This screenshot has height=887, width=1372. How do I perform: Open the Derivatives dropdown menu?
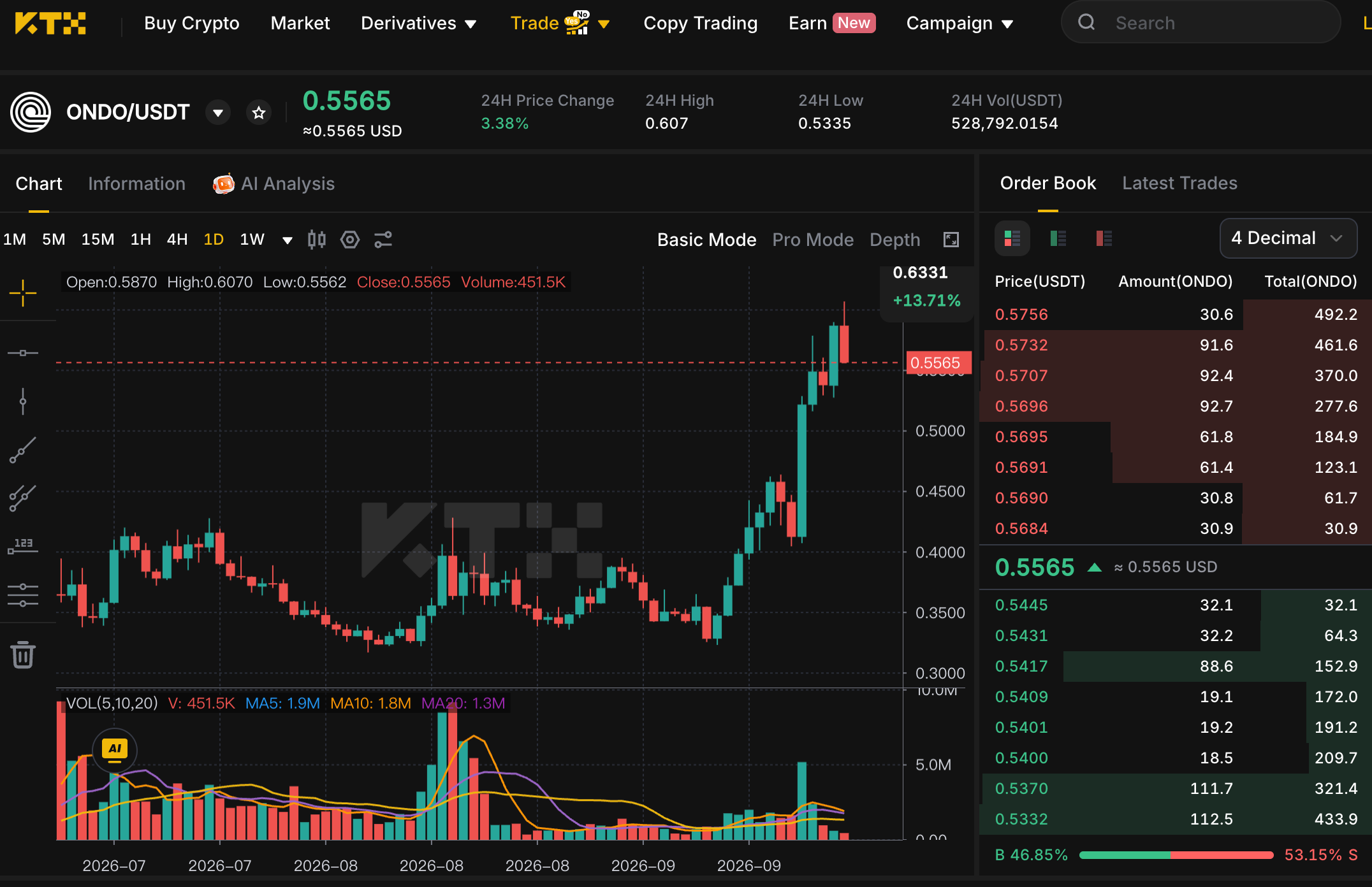[x=418, y=24]
